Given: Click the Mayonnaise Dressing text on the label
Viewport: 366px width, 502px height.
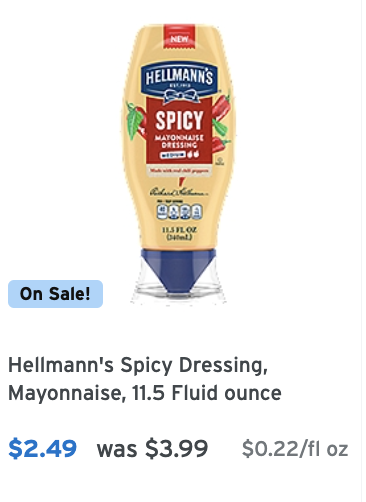Looking at the screenshot, I should pos(179,141).
